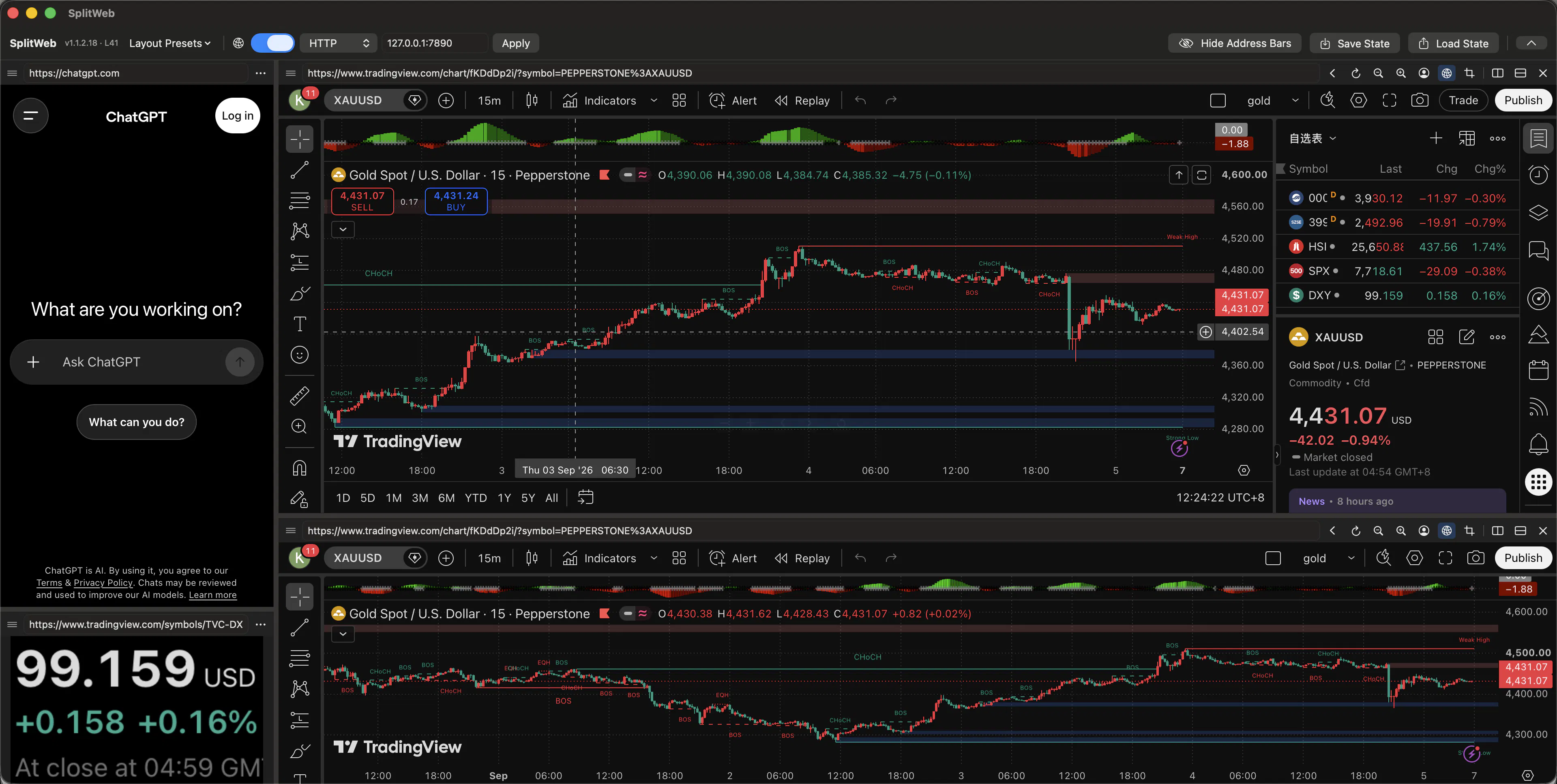This screenshot has width=1557, height=784.
Task: Open the emoji icons tool in top chart
Action: (x=299, y=355)
